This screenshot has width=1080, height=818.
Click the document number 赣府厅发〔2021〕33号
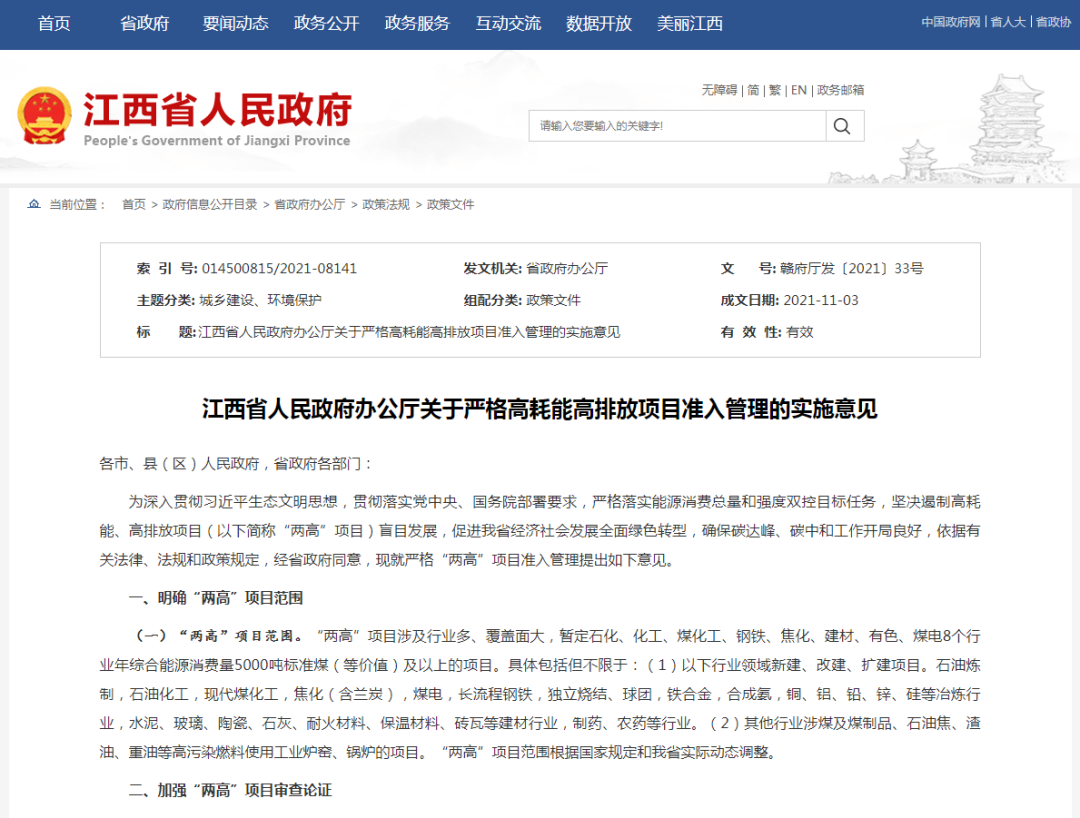pyautogui.click(x=851, y=269)
